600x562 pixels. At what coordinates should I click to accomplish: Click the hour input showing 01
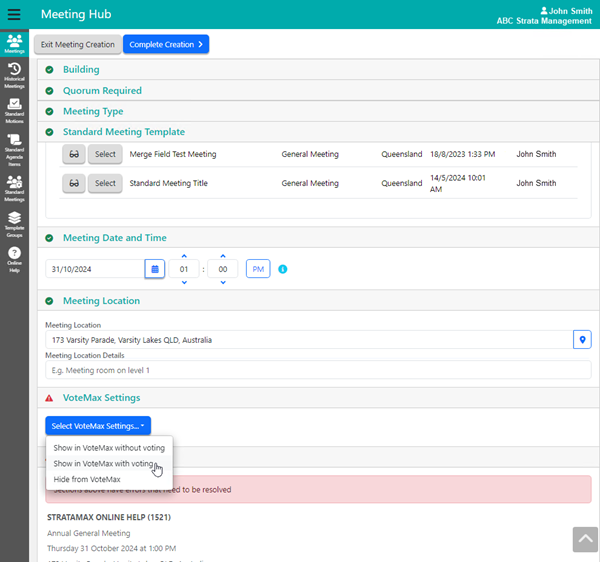[x=184, y=269]
